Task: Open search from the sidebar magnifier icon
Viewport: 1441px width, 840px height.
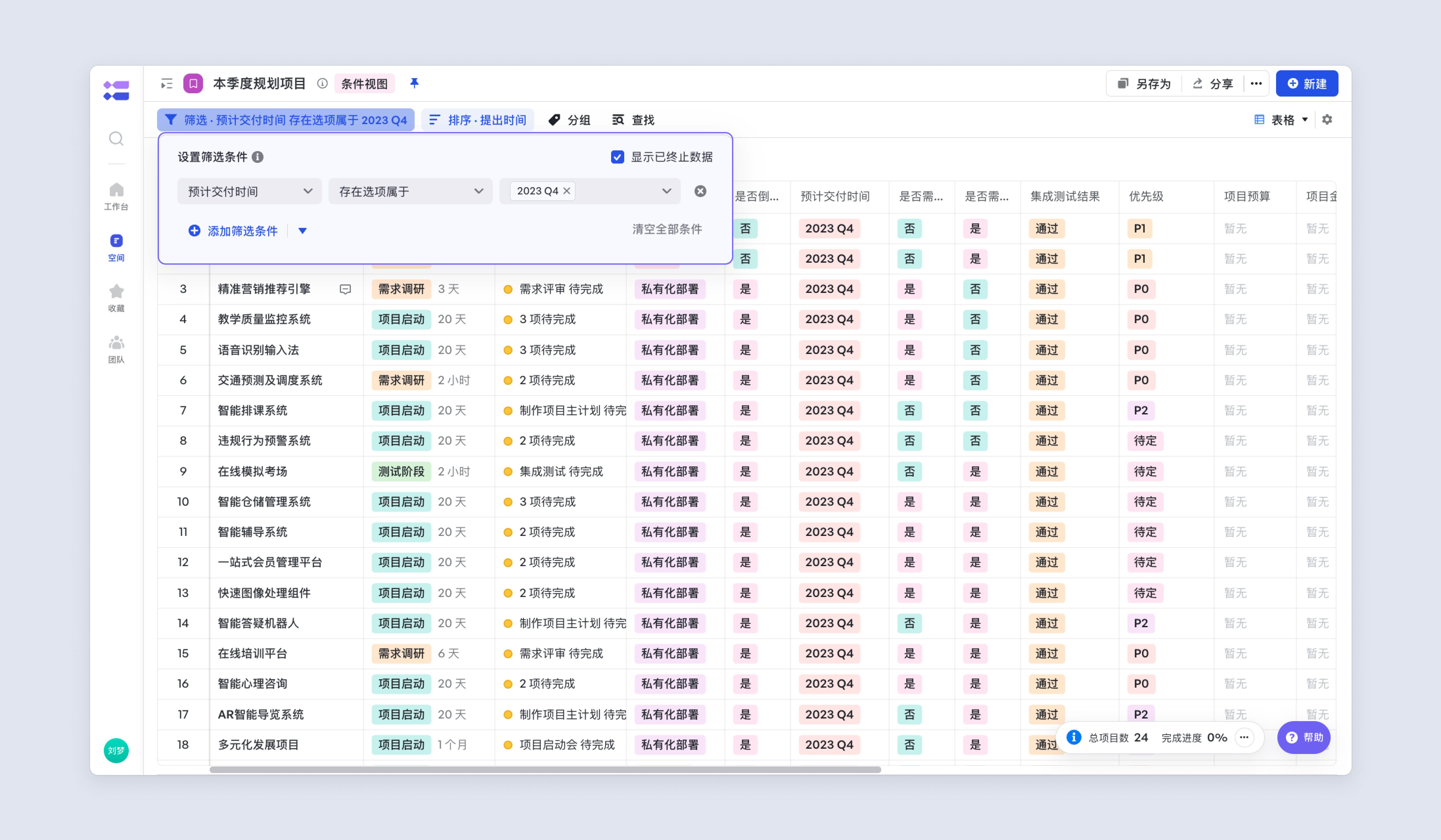Action: point(116,138)
